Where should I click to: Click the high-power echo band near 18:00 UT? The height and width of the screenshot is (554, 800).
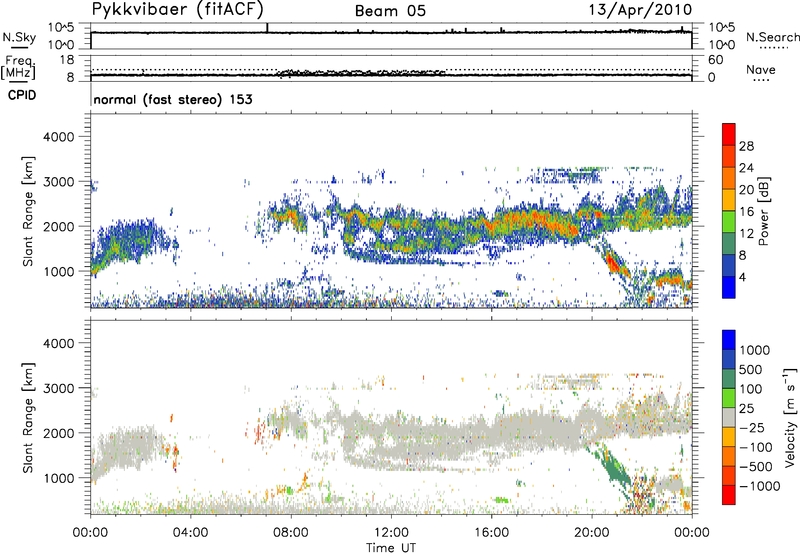click(536, 222)
